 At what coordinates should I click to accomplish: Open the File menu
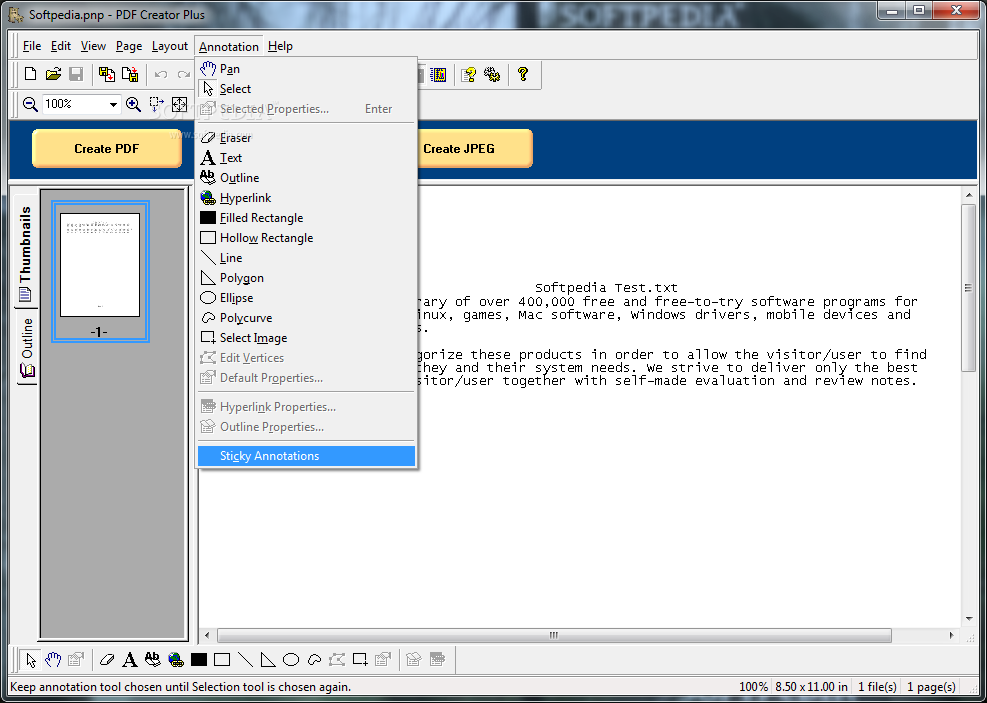click(32, 46)
